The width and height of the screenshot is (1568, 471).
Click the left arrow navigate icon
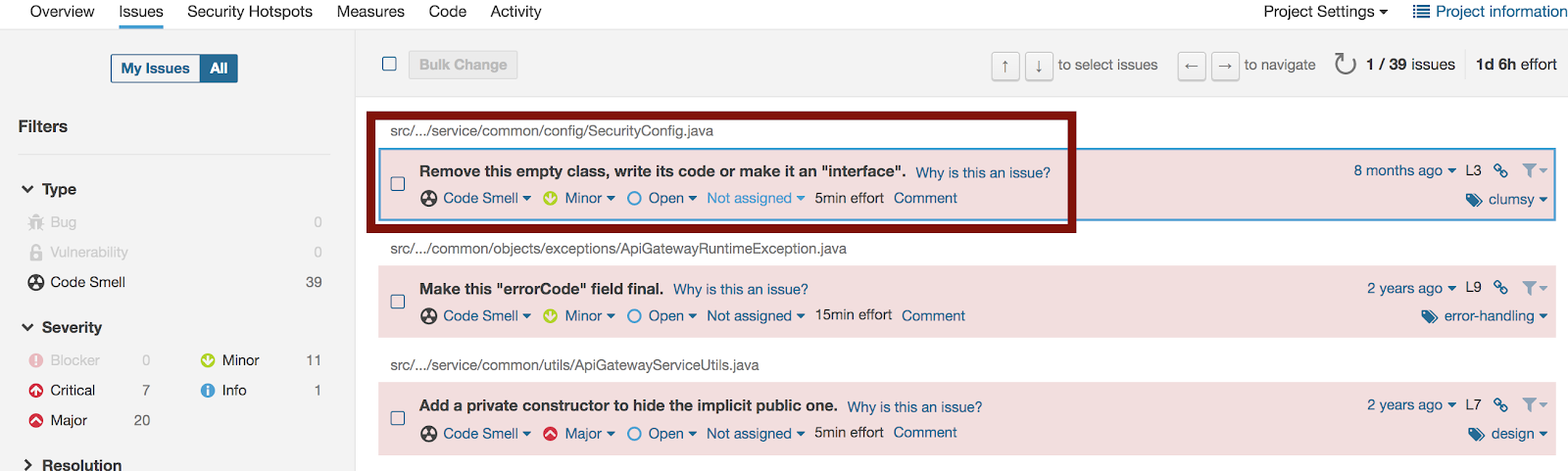1191,66
